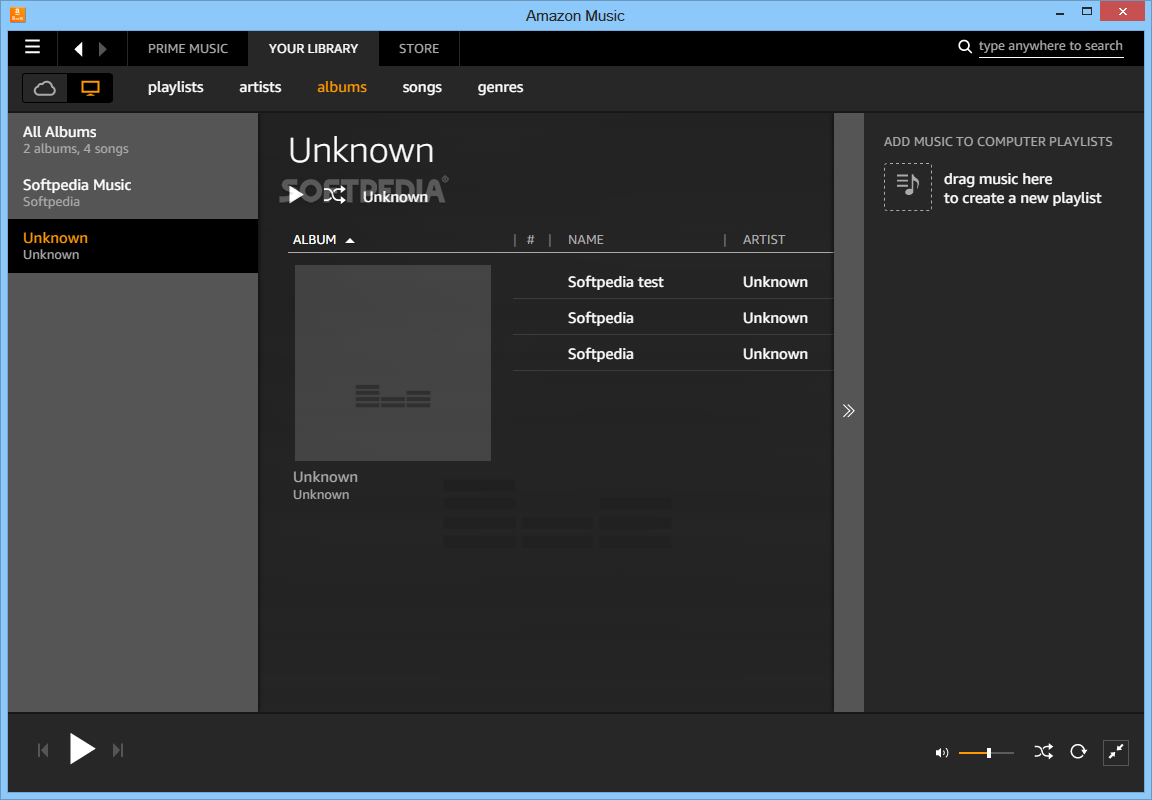Screen dimensions: 1152x800
Task: Show playlists in library
Action: point(176,87)
